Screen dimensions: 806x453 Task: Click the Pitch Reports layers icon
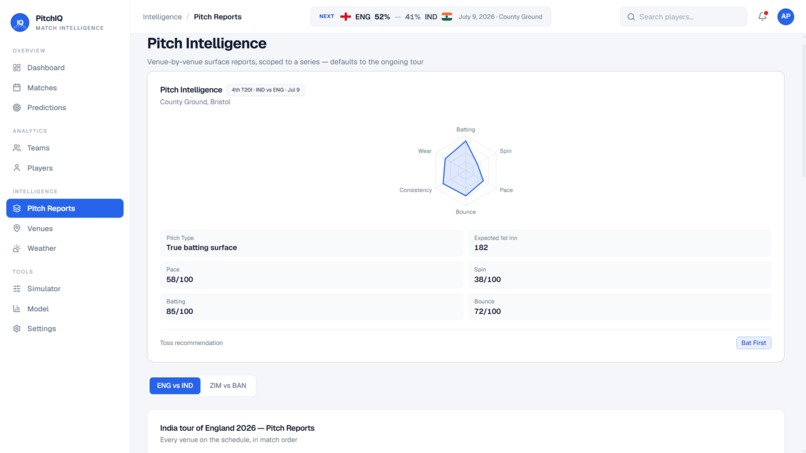point(16,208)
